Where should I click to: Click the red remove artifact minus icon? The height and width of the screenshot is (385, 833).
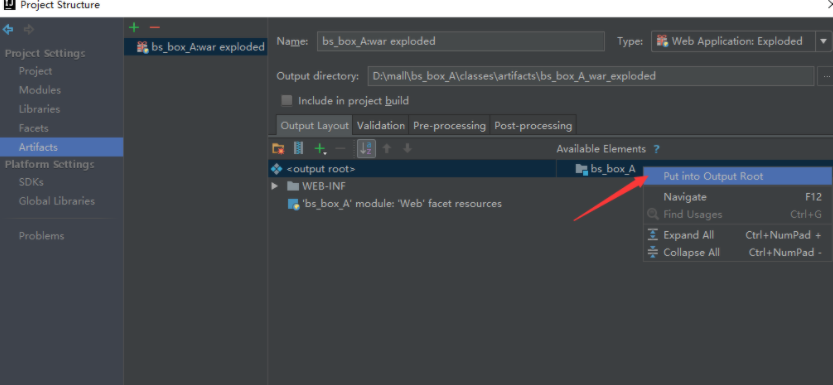click(155, 27)
